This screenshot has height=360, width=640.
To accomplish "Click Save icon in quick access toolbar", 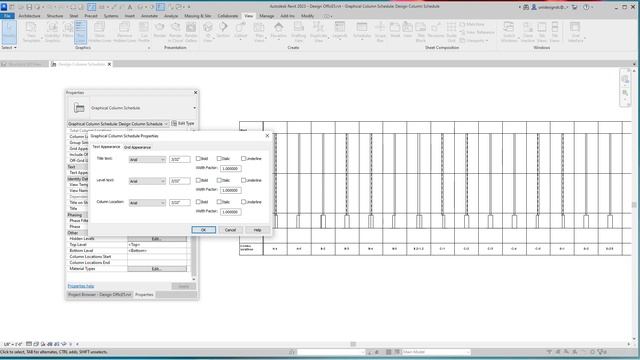I will point(29,7).
